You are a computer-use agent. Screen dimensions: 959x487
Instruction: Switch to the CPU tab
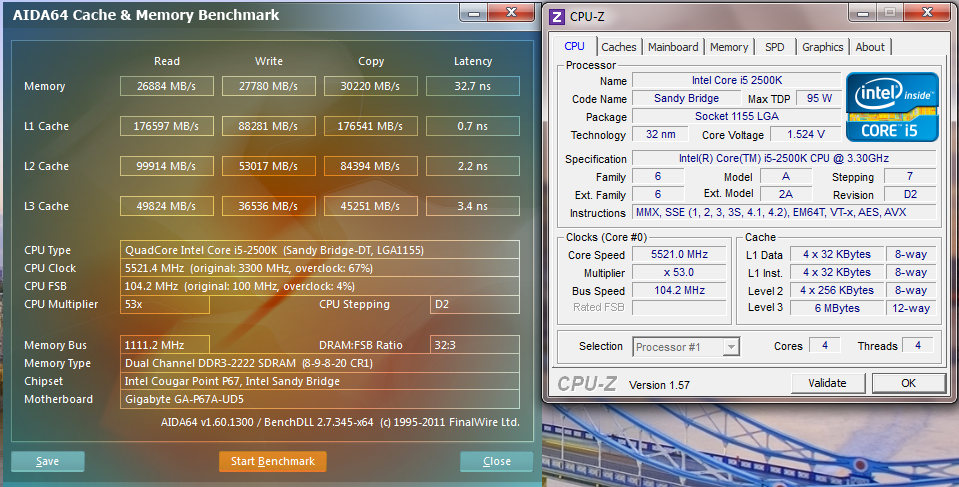574,46
